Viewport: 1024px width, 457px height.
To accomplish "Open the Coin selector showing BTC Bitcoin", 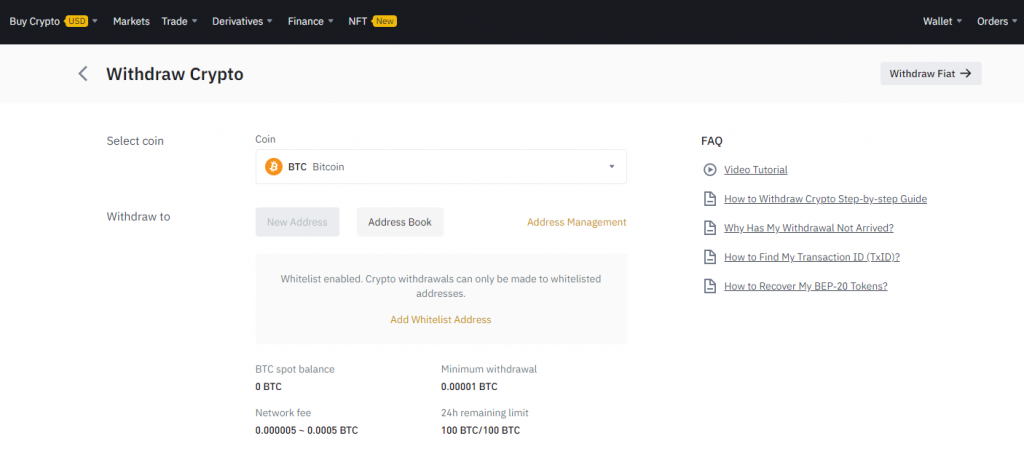I will click(x=441, y=166).
